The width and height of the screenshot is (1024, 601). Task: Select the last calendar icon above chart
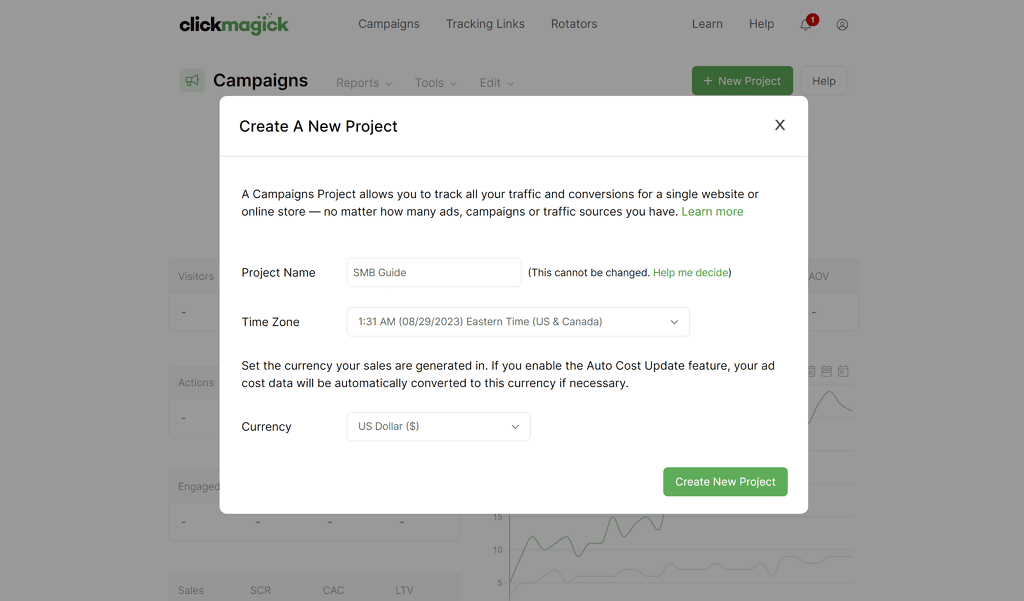click(x=843, y=371)
